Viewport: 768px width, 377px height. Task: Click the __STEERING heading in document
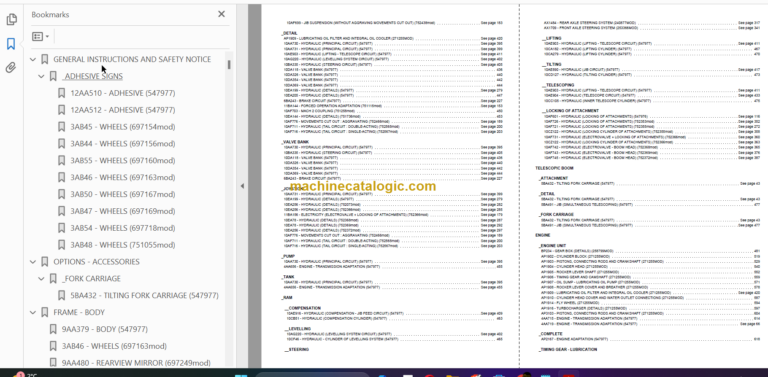pos(296,350)
